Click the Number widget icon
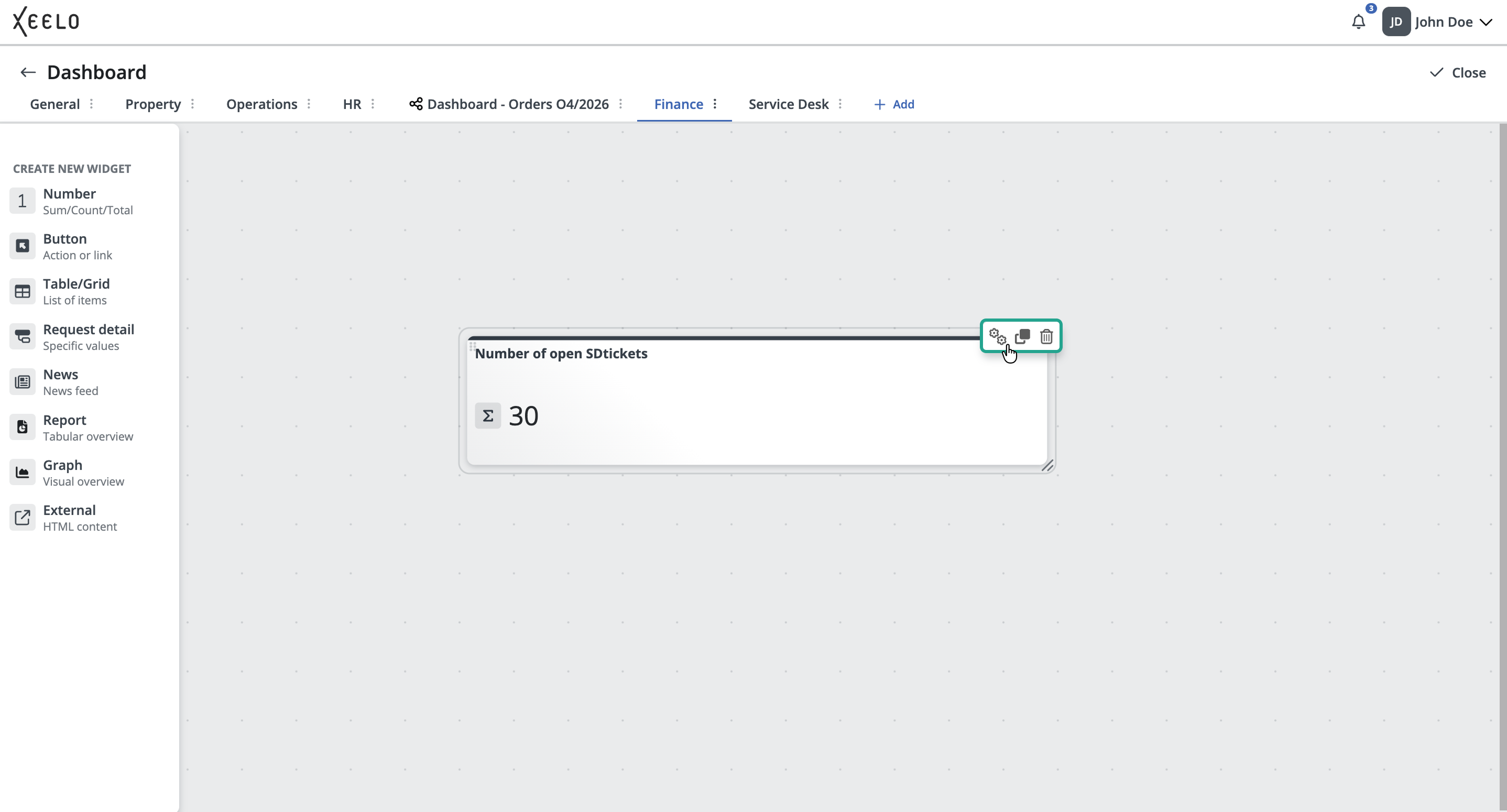The height and width of the screenshot is (812, 1507). tap(22, 201)
